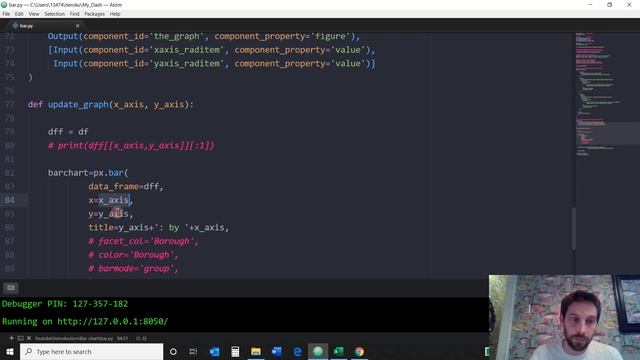This screenshot has height=360, width=640.
Task: Click the minimap code overview
Action: click(608, 94)
